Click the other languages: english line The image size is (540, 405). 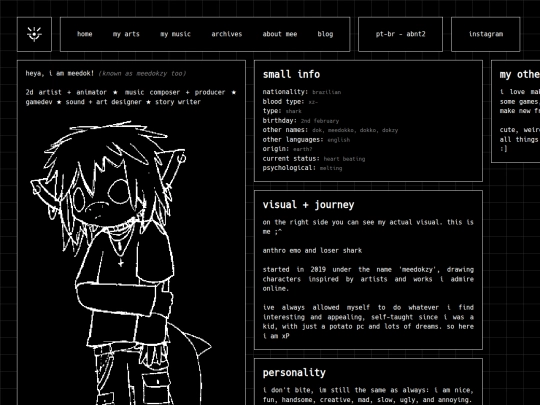pos(306,139)
